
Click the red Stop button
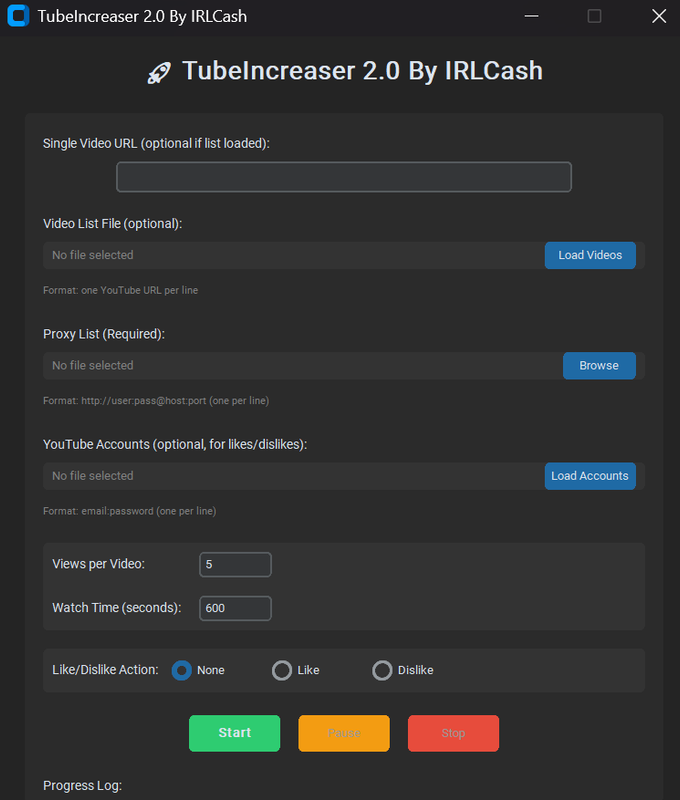[454, 733]
